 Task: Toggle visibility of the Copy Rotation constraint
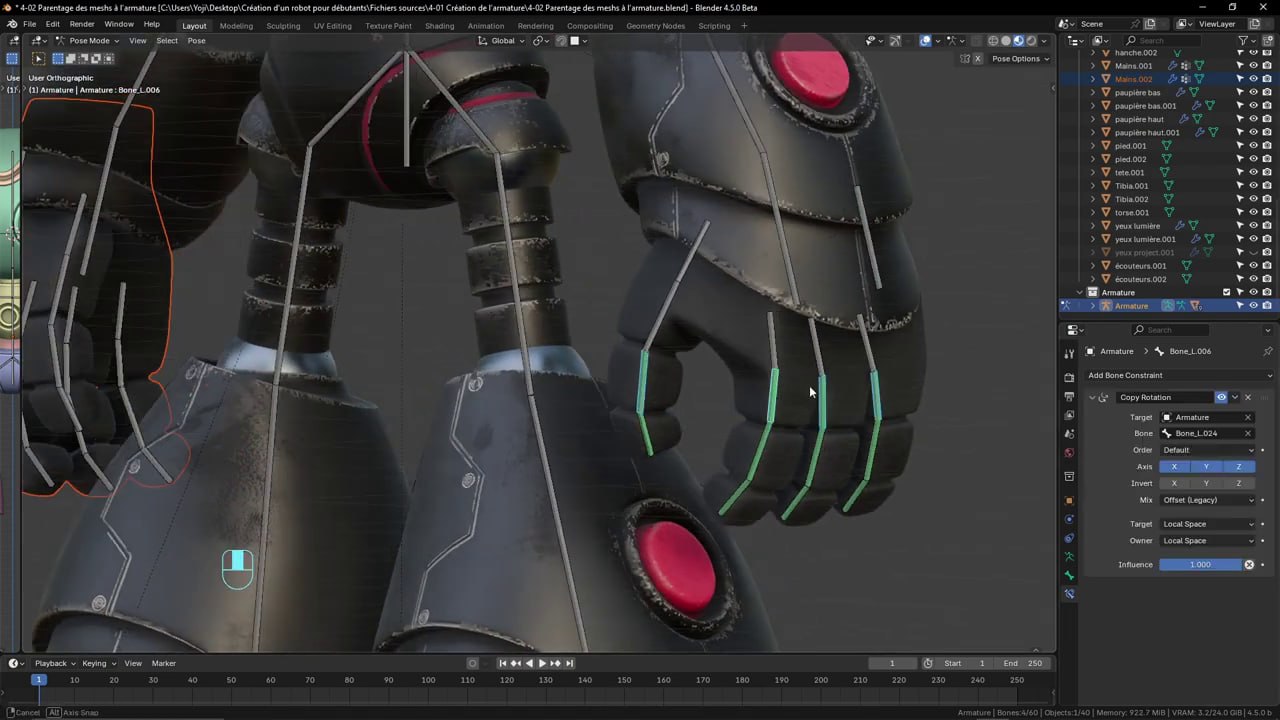coord(1222,397)
